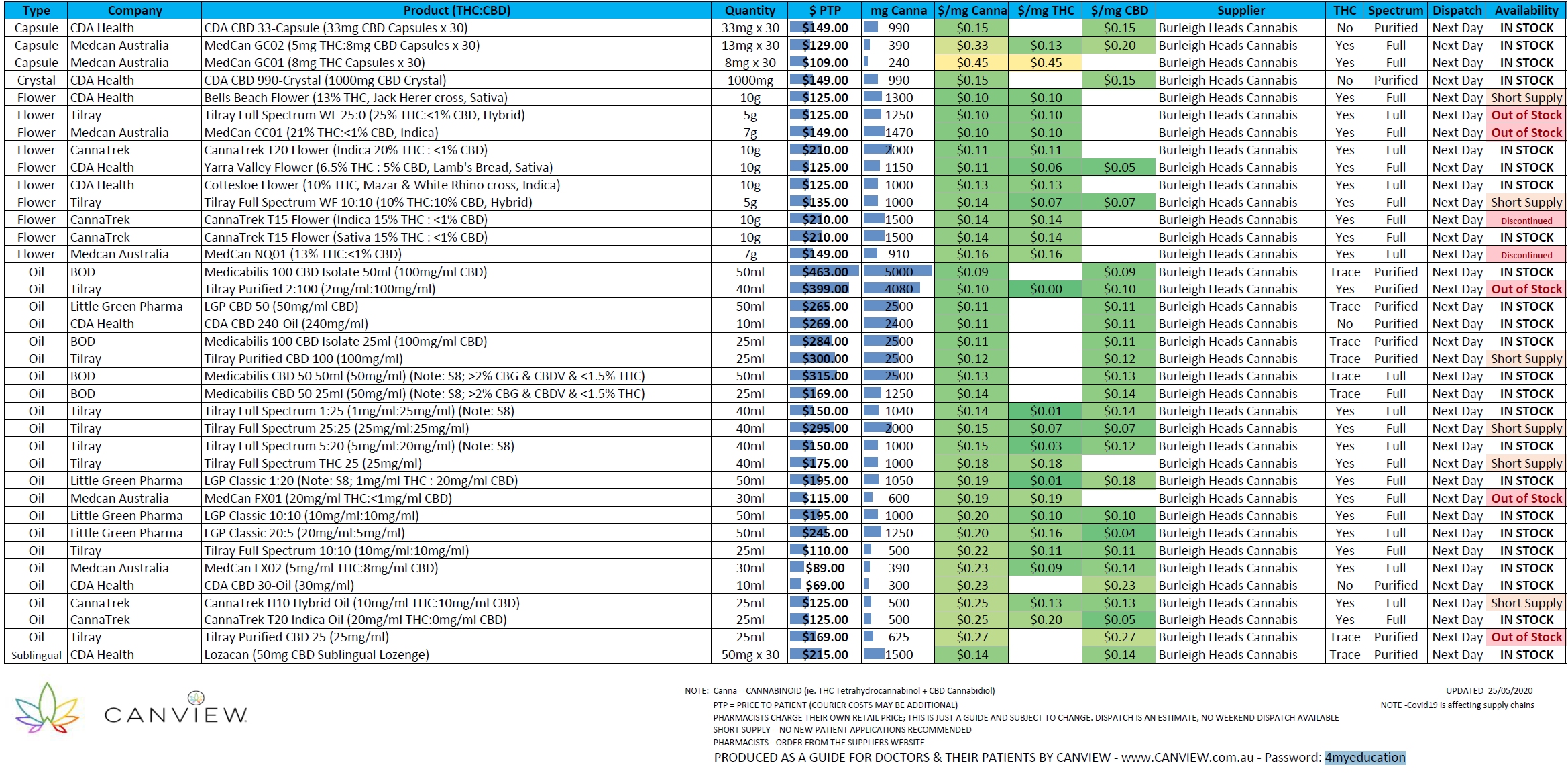Click the cell 'CDA CBD 990-Crystal (1000mg CBD Crystal)'
Screen dimensions: 1568x773
pos(457,81)
